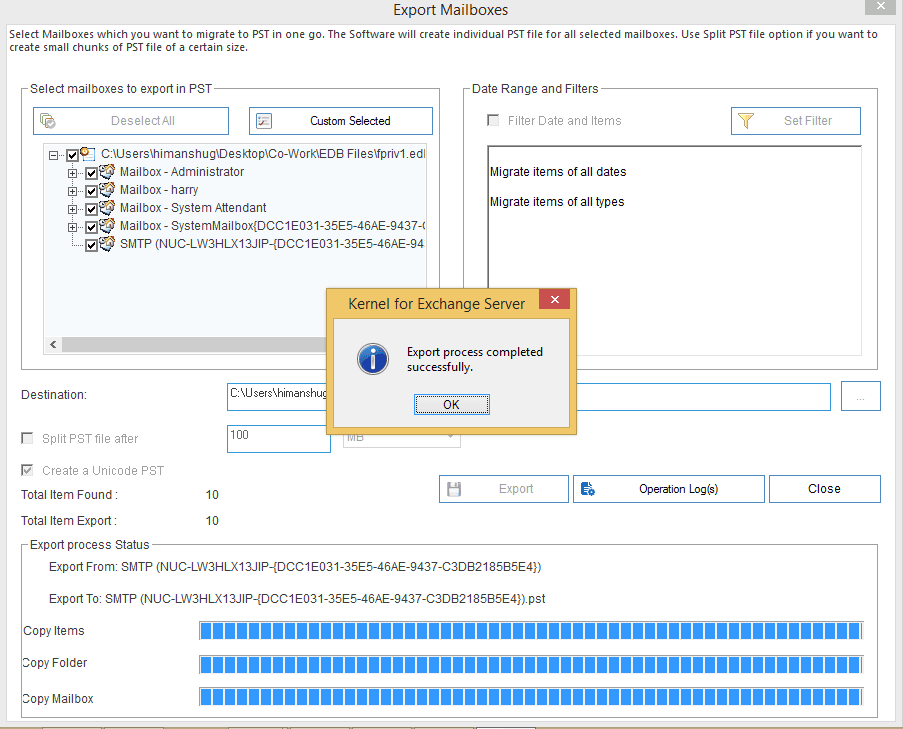Expand the Mailbox - Administrator node
This screenshot has width=903, height=729.
click(72, 173)
